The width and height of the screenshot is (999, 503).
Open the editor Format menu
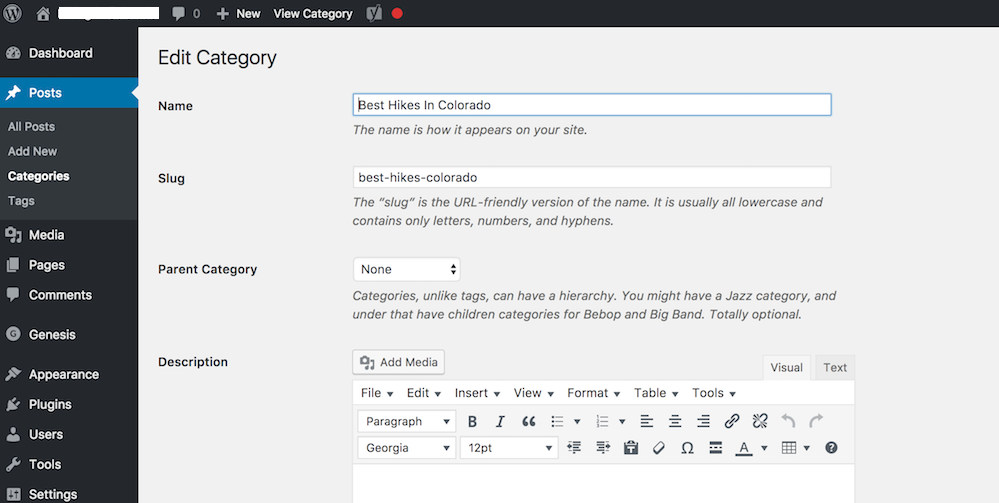point(593,393)
